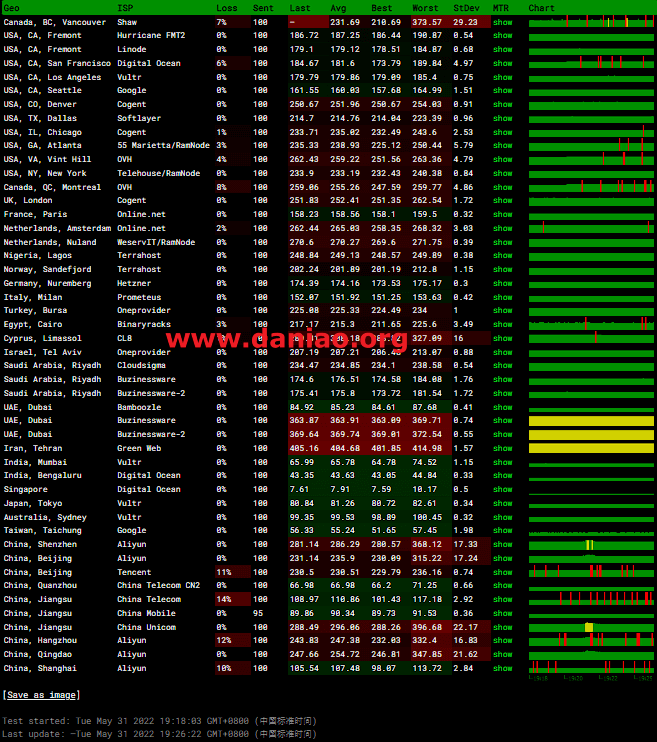Select 'Test started' timestamp line

coord(159,721)
